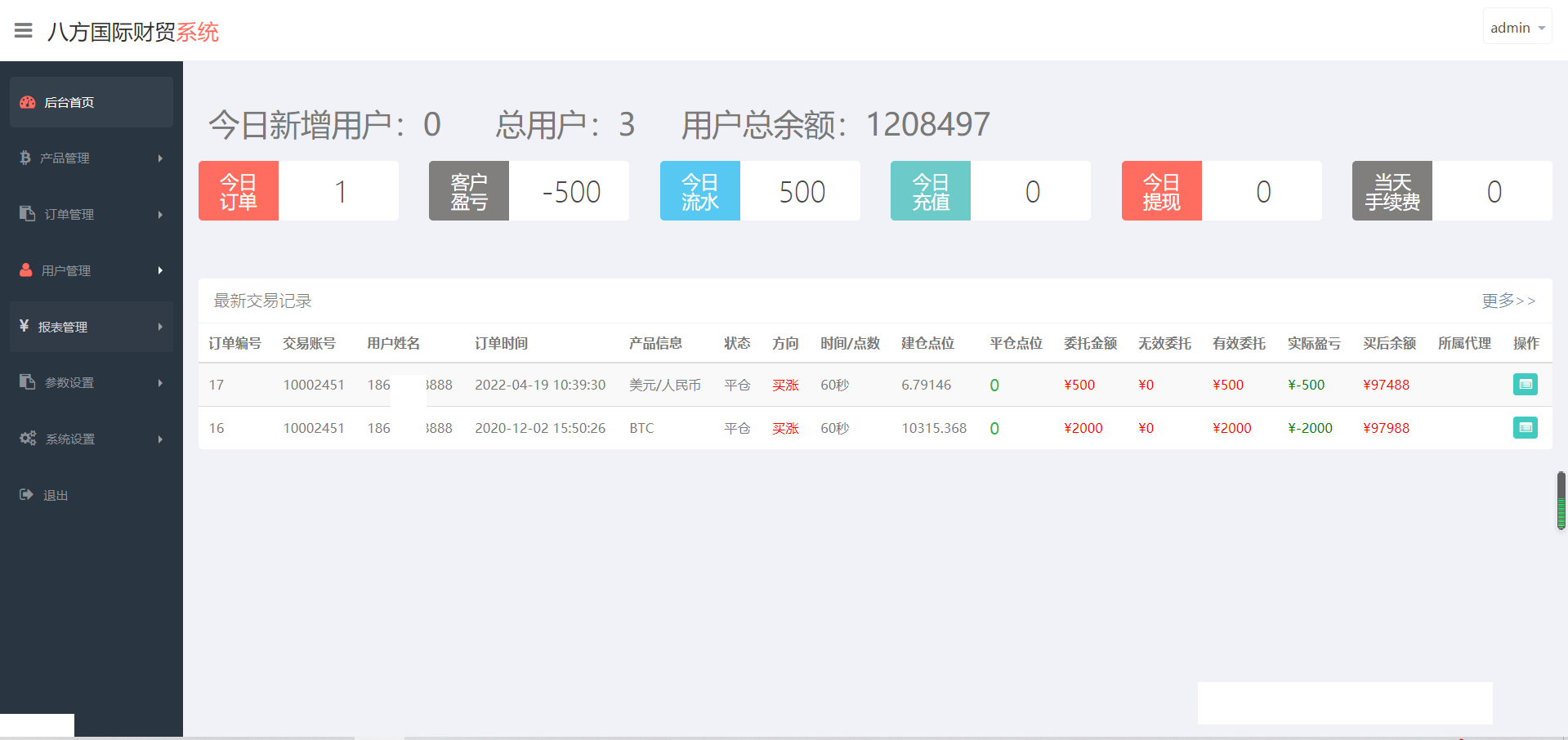Click the 更多>> link
Screen dimensions: 1568x740
pyautogui.click(x=1508, y=301)
